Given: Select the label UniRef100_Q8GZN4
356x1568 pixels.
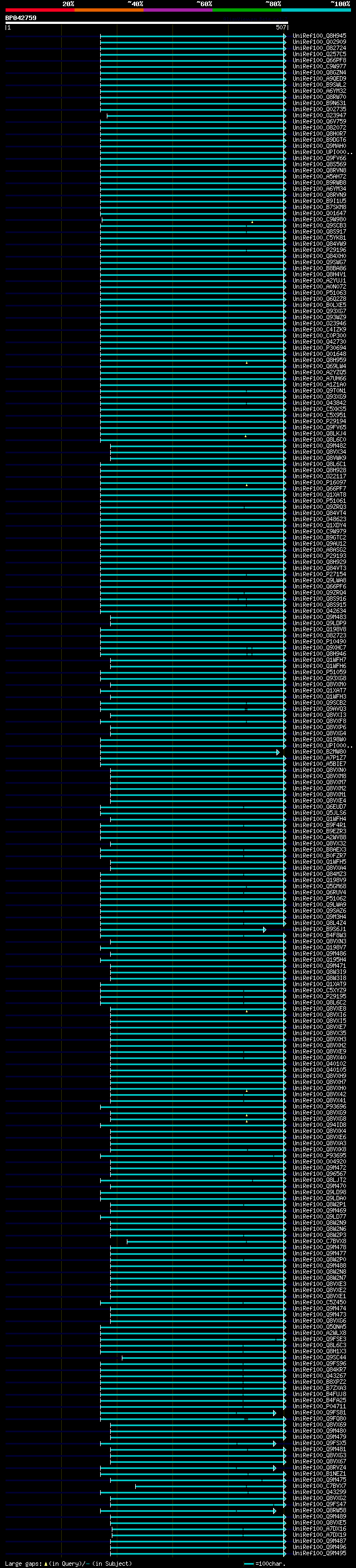Looking at the screenshot, I should (319, 72).
